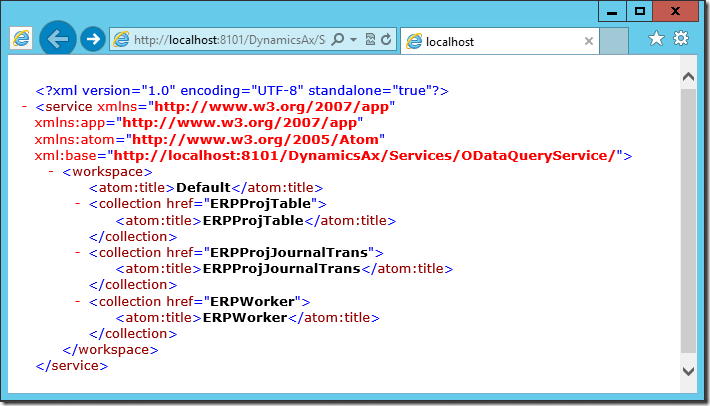Screen dimensions: 710x406
Task: Click the Internet Explorer logo at window corner
Action: [21, 39]
